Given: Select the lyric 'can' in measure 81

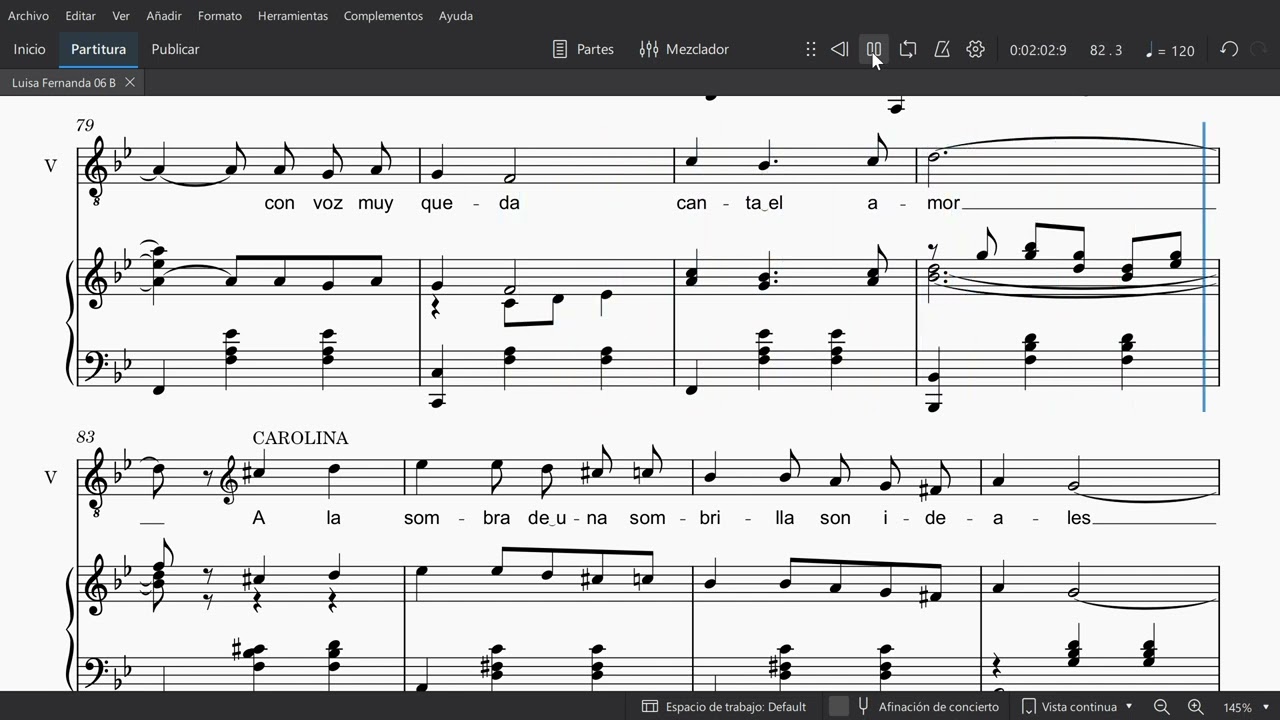Looking at the screenshot, I should pos(692,203).
